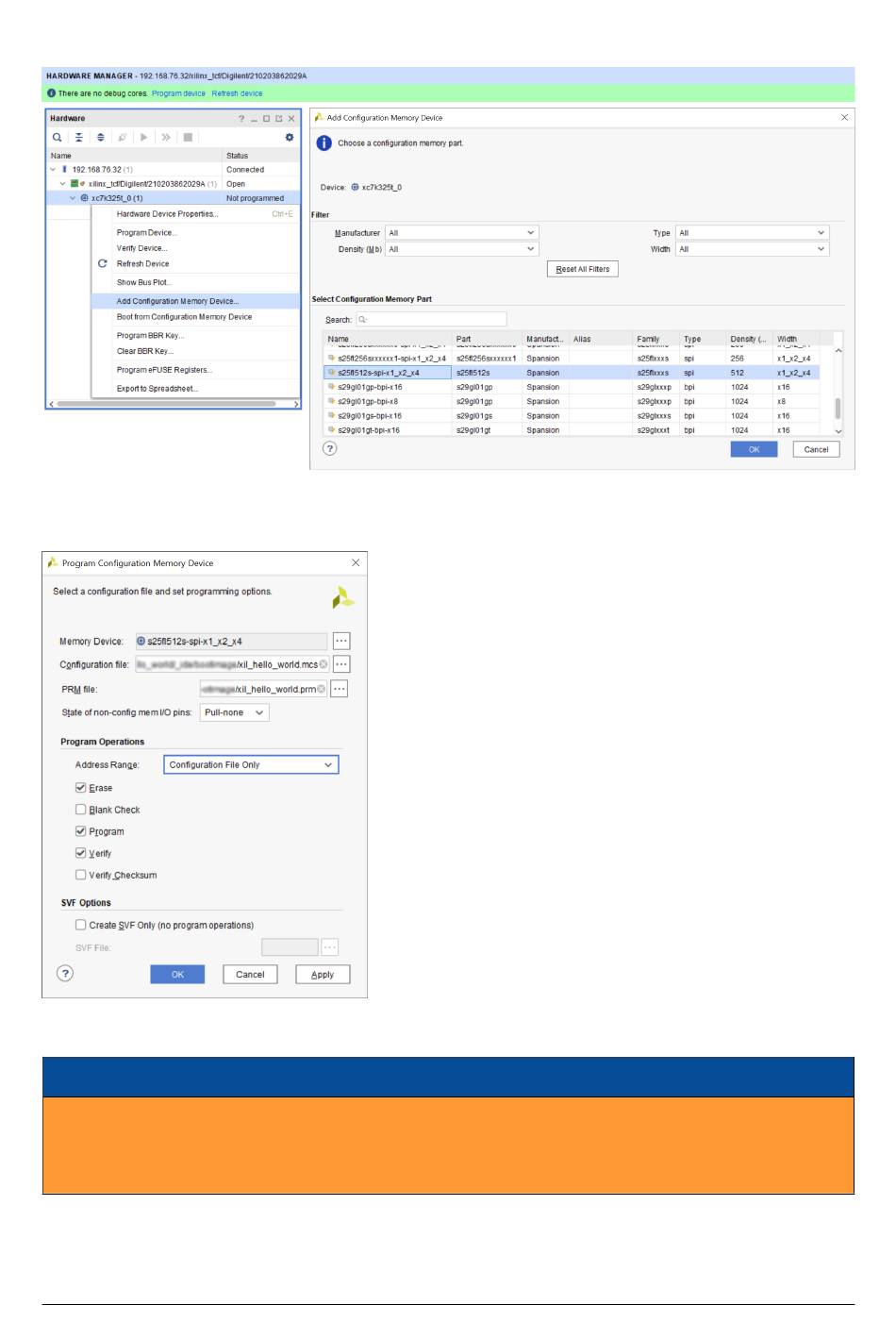Click the help icon in Program Configuration Memory Device dialog
Image resolution: width=896 pixels, height=1339 pixels.
[x=65, y=974]
